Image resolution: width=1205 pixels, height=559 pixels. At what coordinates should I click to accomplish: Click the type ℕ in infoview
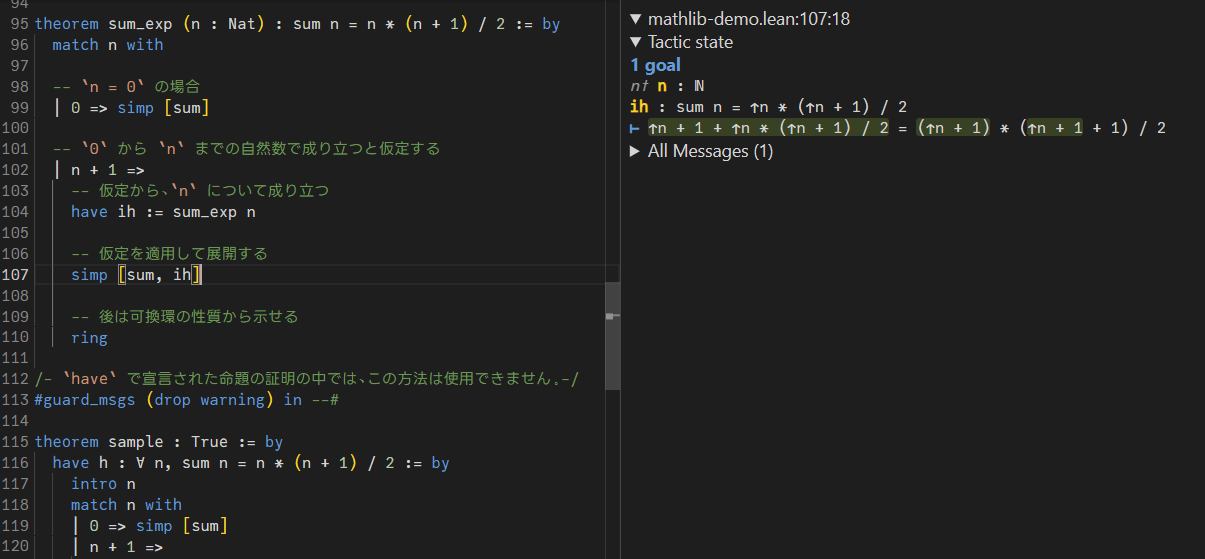[699, 86]
